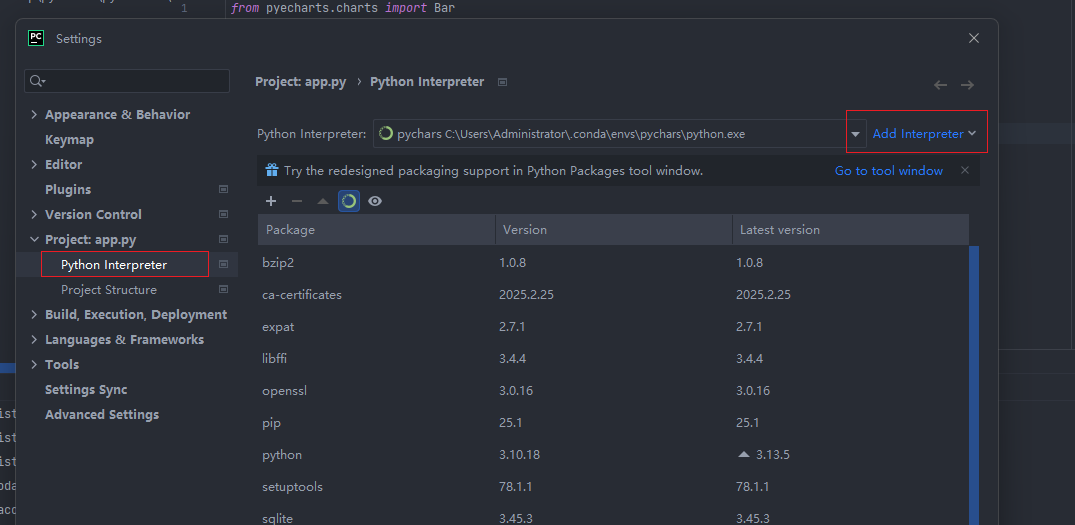Click the upgrade package up-arrow icon

tap(323, 201)
